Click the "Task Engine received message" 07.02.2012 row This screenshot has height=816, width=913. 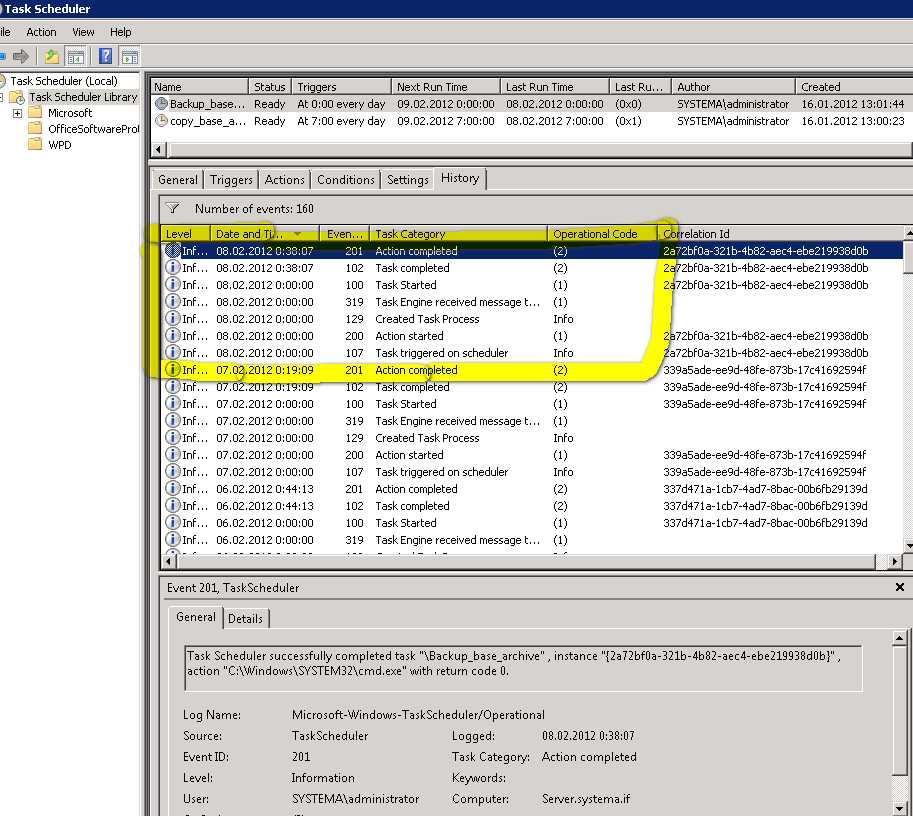(x=532, y=421)
